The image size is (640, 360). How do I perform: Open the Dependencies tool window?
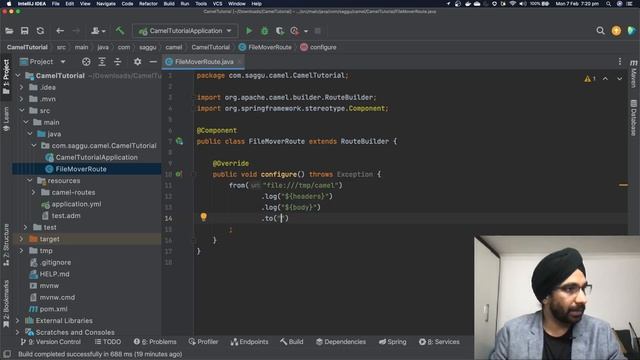[341, 342]
